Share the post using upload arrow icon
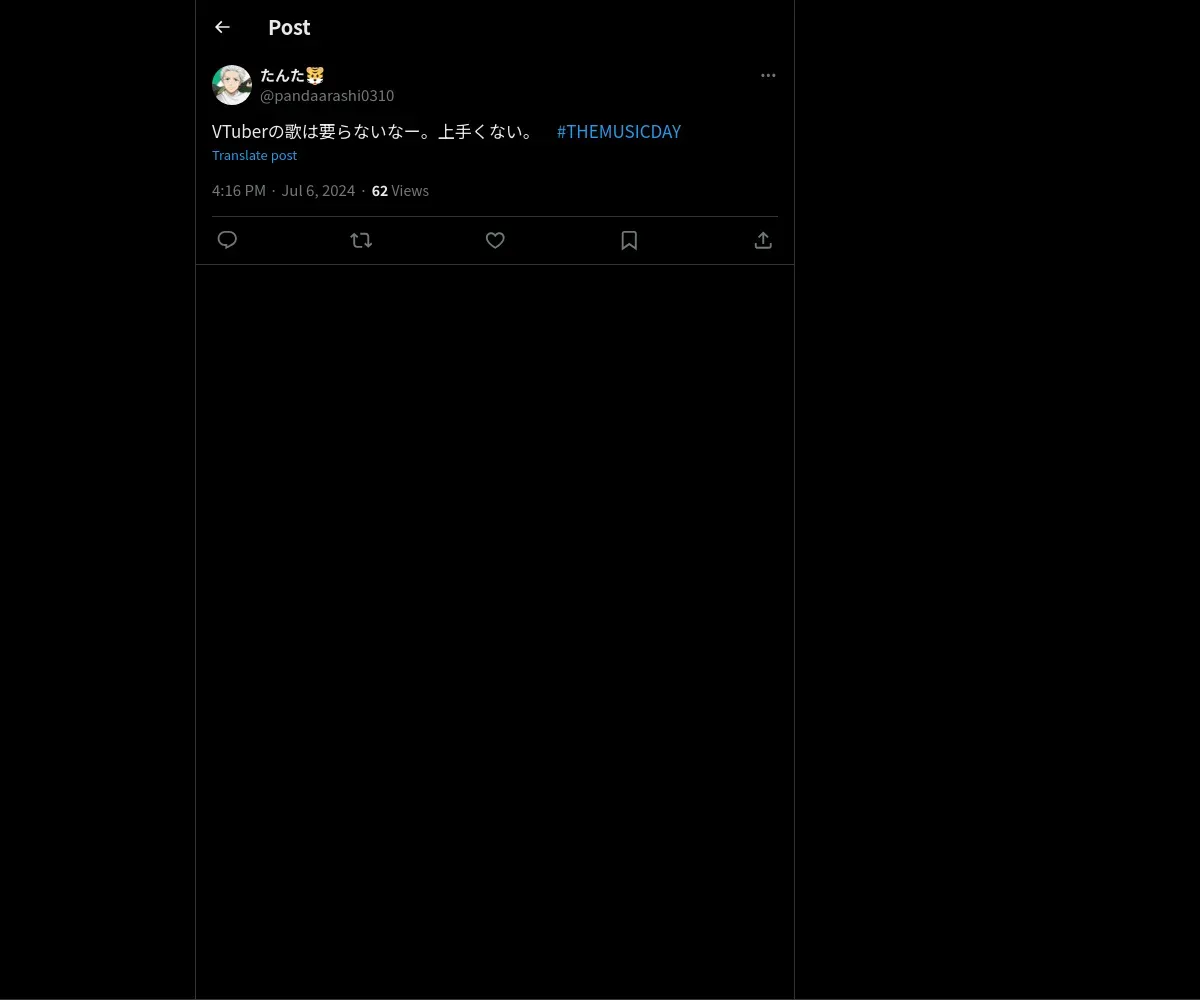Viewport: 1200px width, 1000px height. [x=763, y=240]
